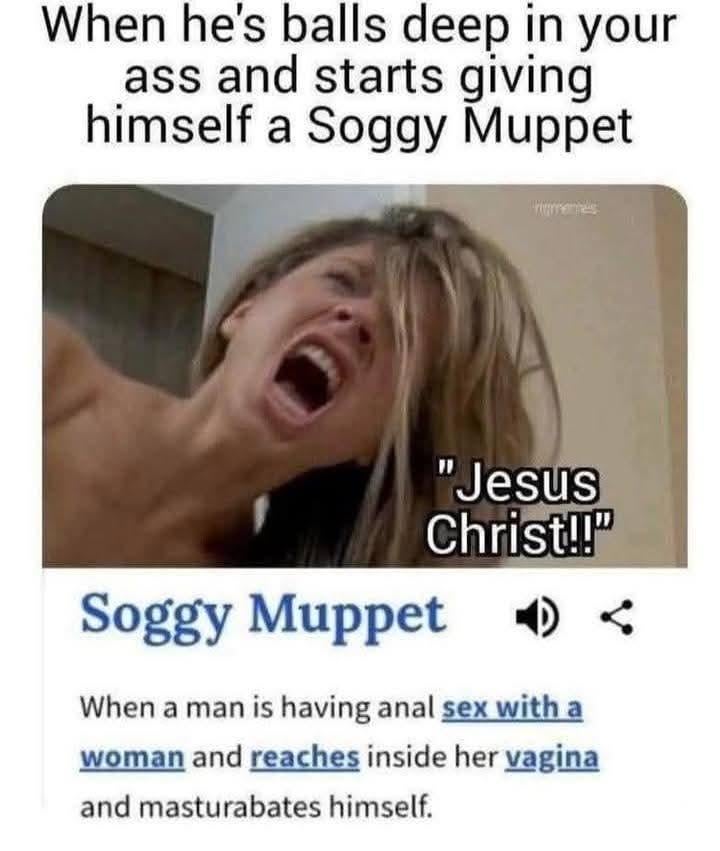Open the Soggy Muppet title link
Screen dimensions: 720x851
(x=263, y=617)
